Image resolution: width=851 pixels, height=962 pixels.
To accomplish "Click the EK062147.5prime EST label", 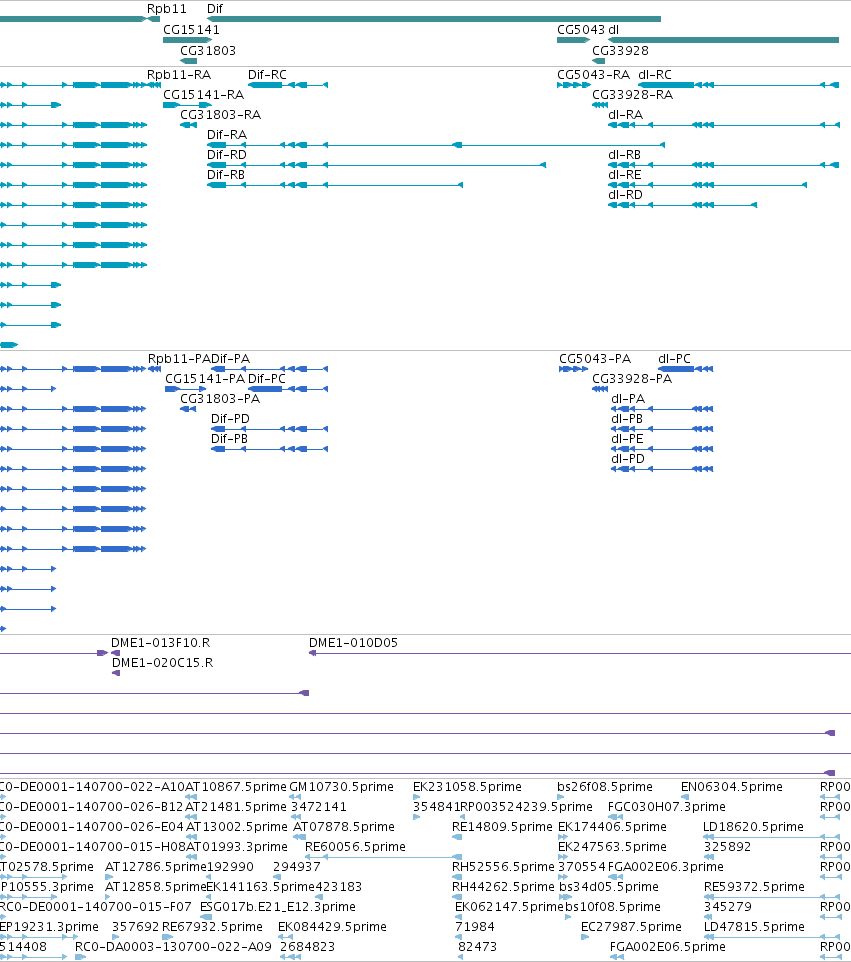I will pyautogui.click(x=509, y=907).
